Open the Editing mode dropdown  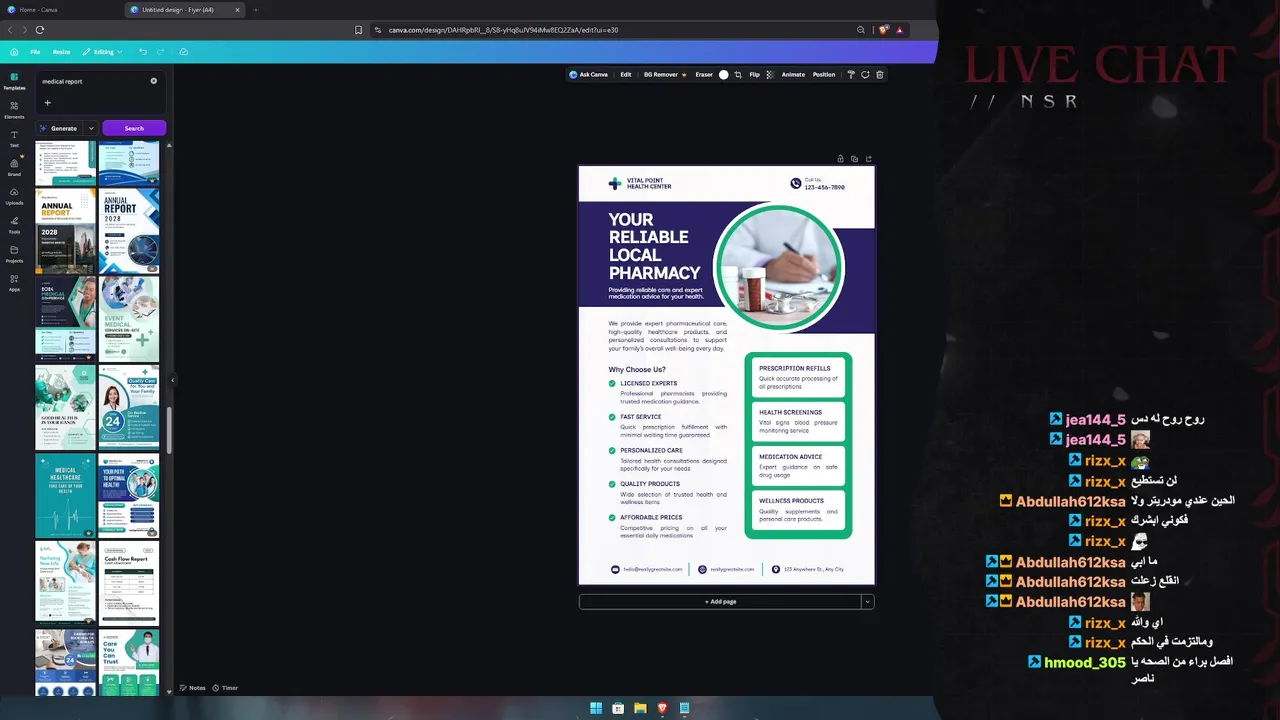click(102, 52)
